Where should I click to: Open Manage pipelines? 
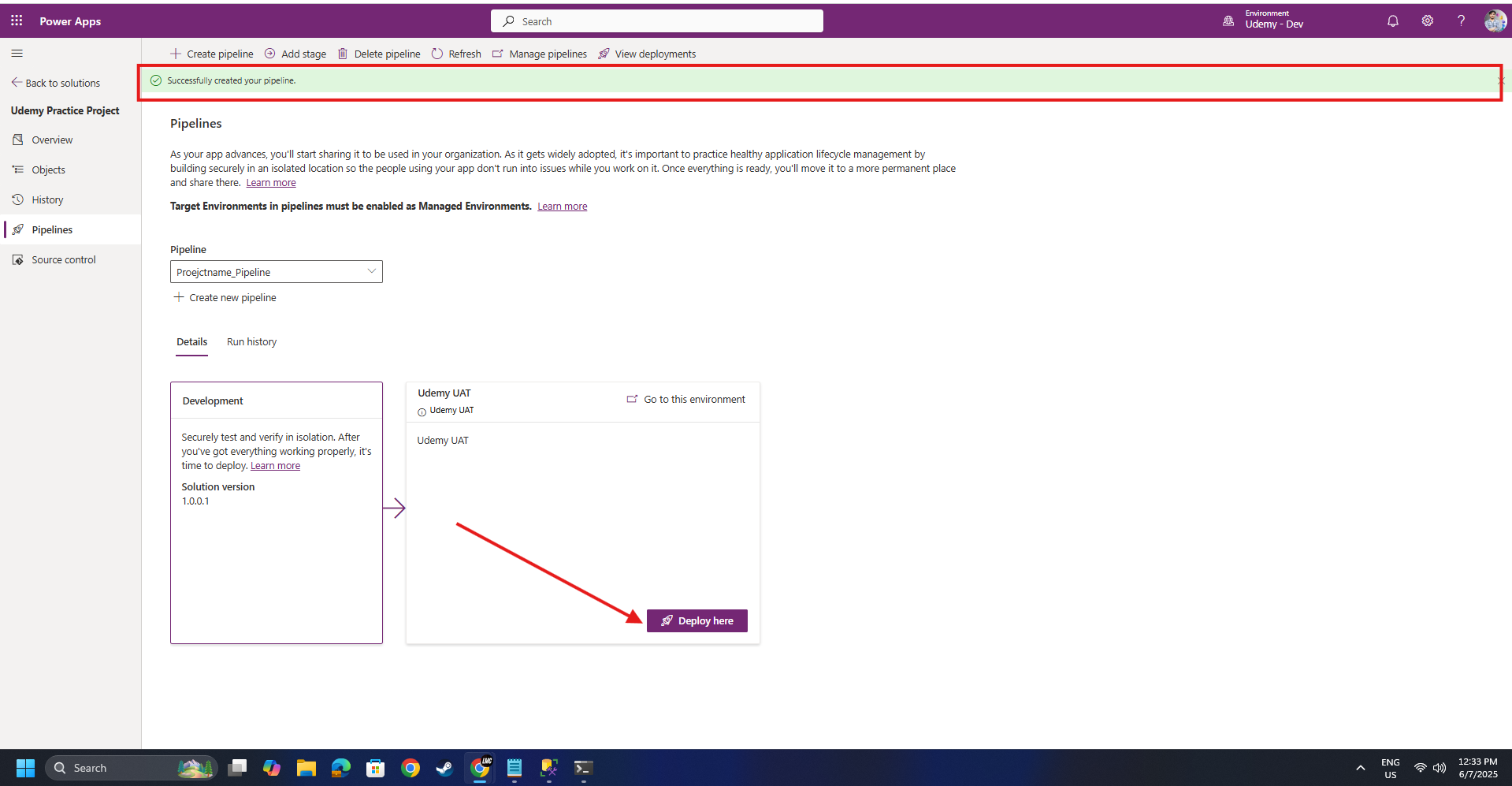point(540,54)
